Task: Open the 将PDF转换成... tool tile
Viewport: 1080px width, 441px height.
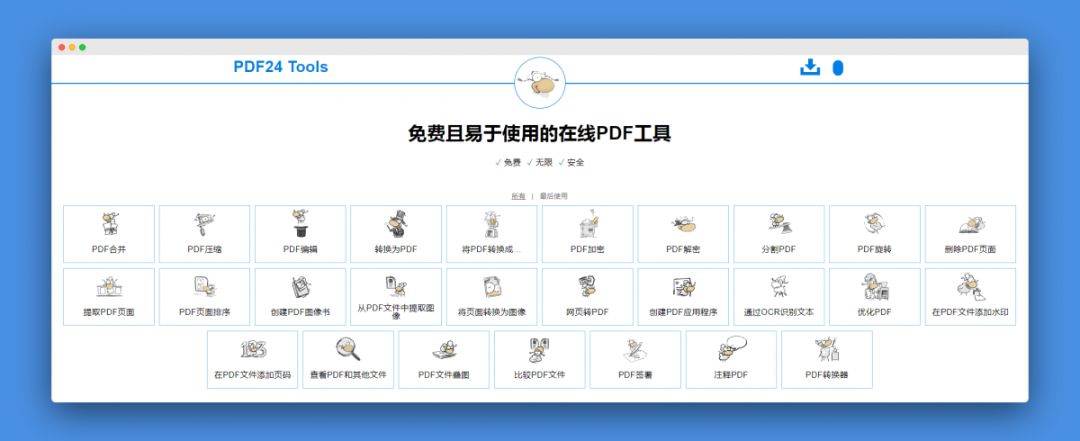Action: tap(492, 234)
